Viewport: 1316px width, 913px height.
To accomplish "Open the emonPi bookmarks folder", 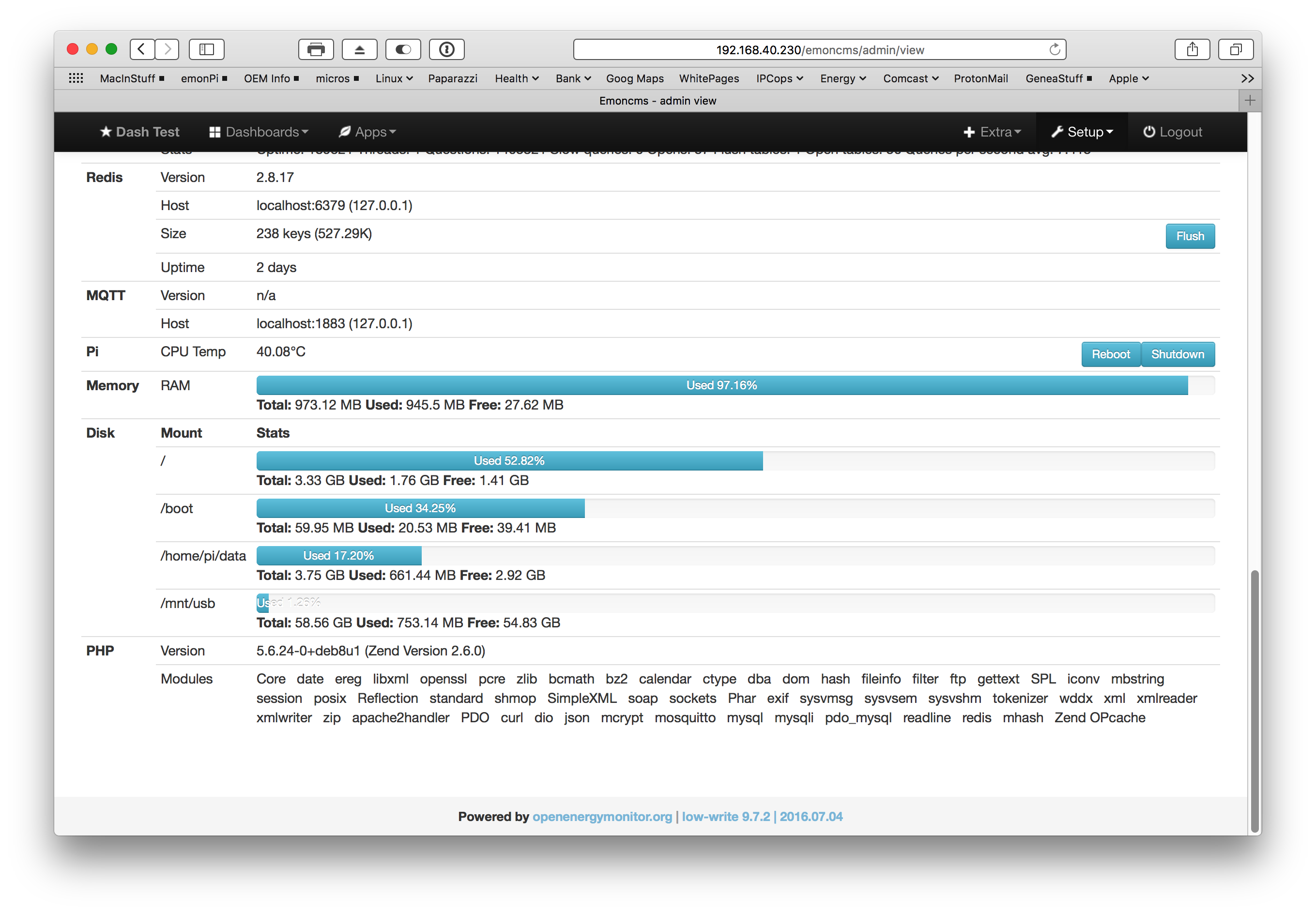I will click(204, 78).
